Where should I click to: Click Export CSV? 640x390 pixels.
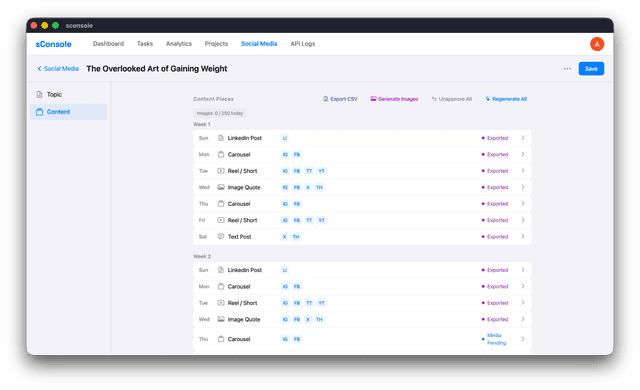tap(340, 99)
